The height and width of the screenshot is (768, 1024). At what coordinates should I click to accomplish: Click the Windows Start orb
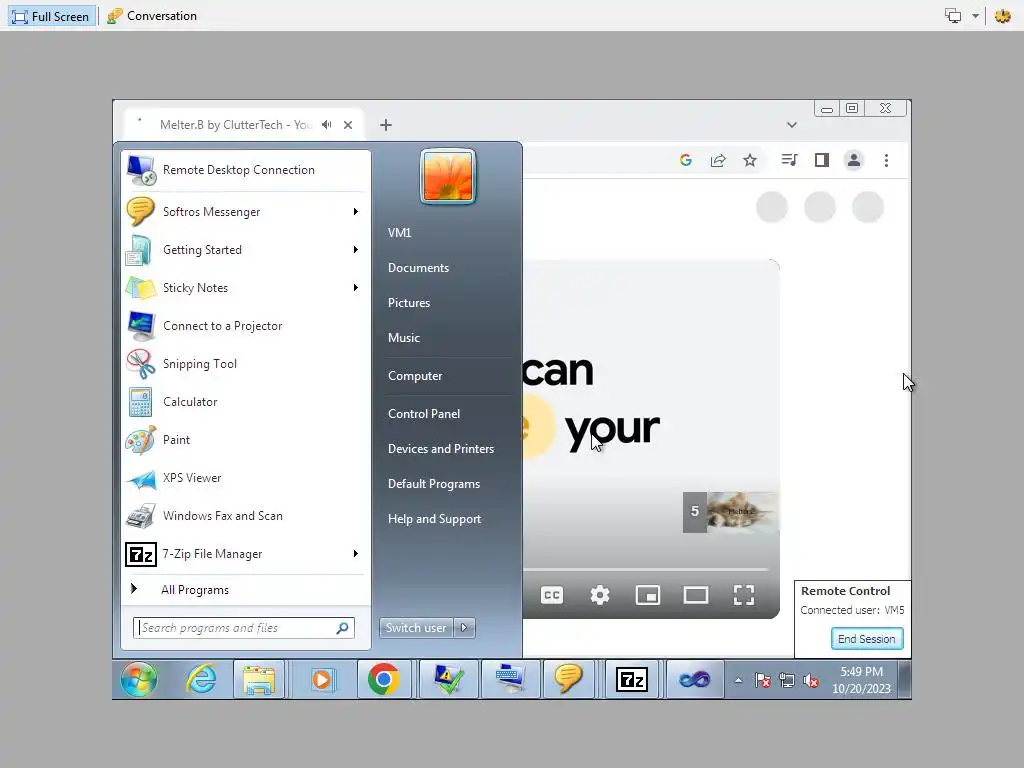[x=138, y=680]
